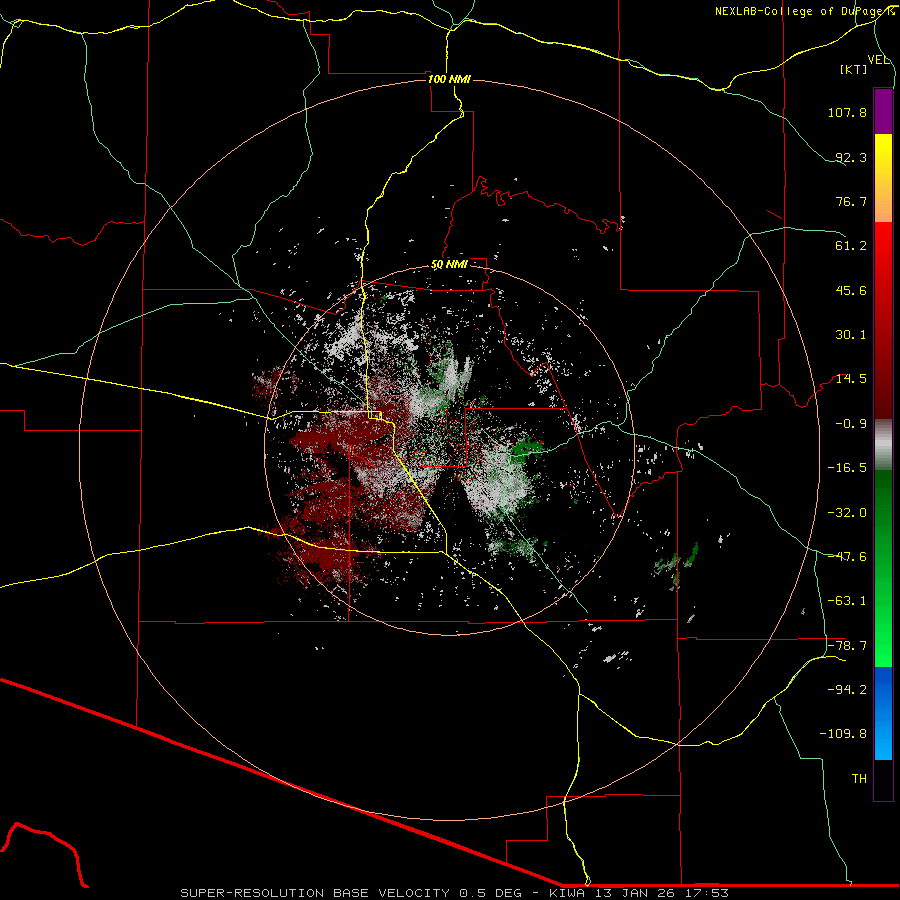The image size is (900, 900).
Task: Click the VEL legend title
Action: click(879, 60)
